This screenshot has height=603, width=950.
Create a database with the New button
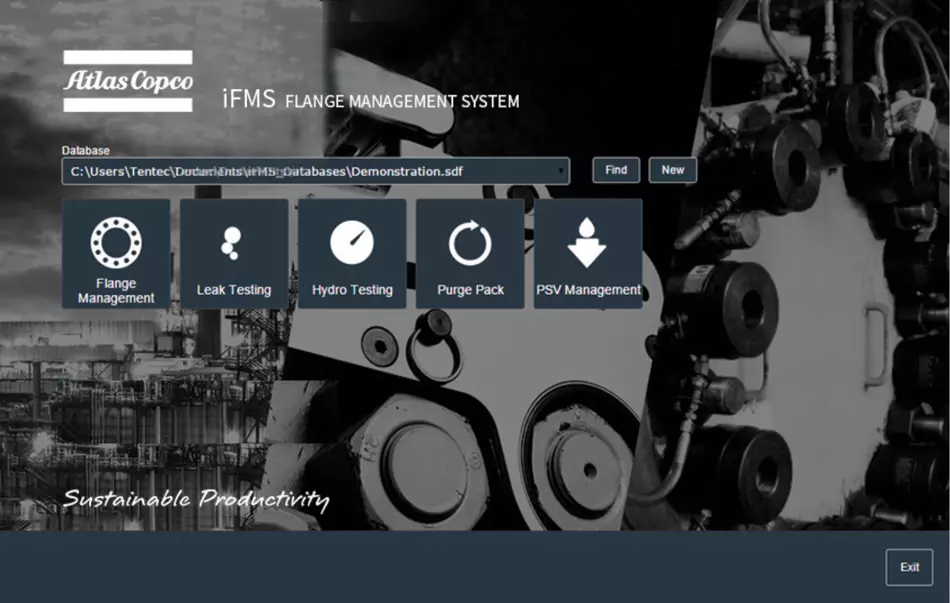(x=673, y=170)
